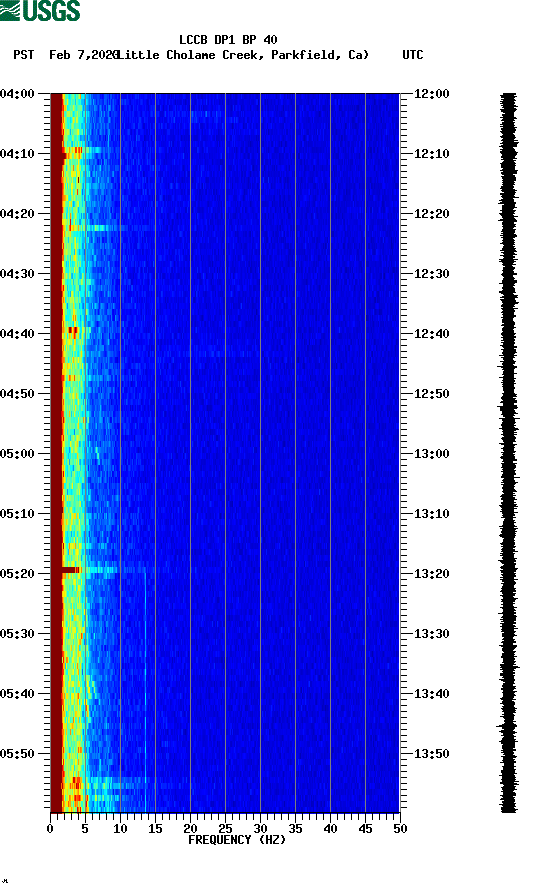Click the seismogram waveform trace on the right
The image size is (552, 892).
point(509,453)
